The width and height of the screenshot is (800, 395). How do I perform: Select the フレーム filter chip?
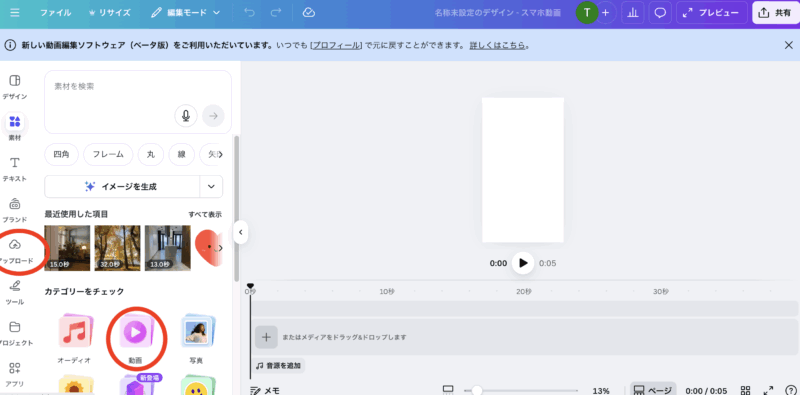point(108,155)
